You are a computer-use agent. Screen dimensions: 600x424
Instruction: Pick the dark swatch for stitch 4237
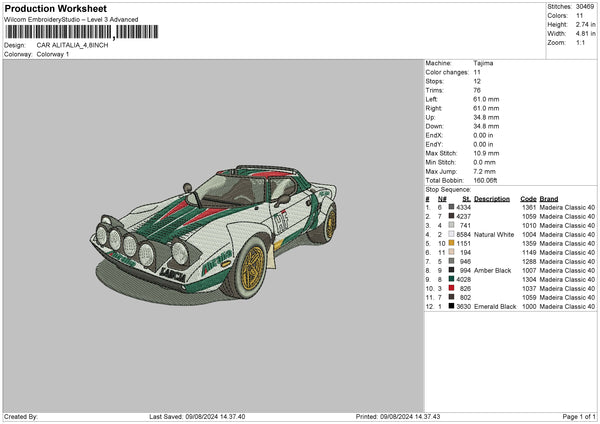tap(452, 216)
